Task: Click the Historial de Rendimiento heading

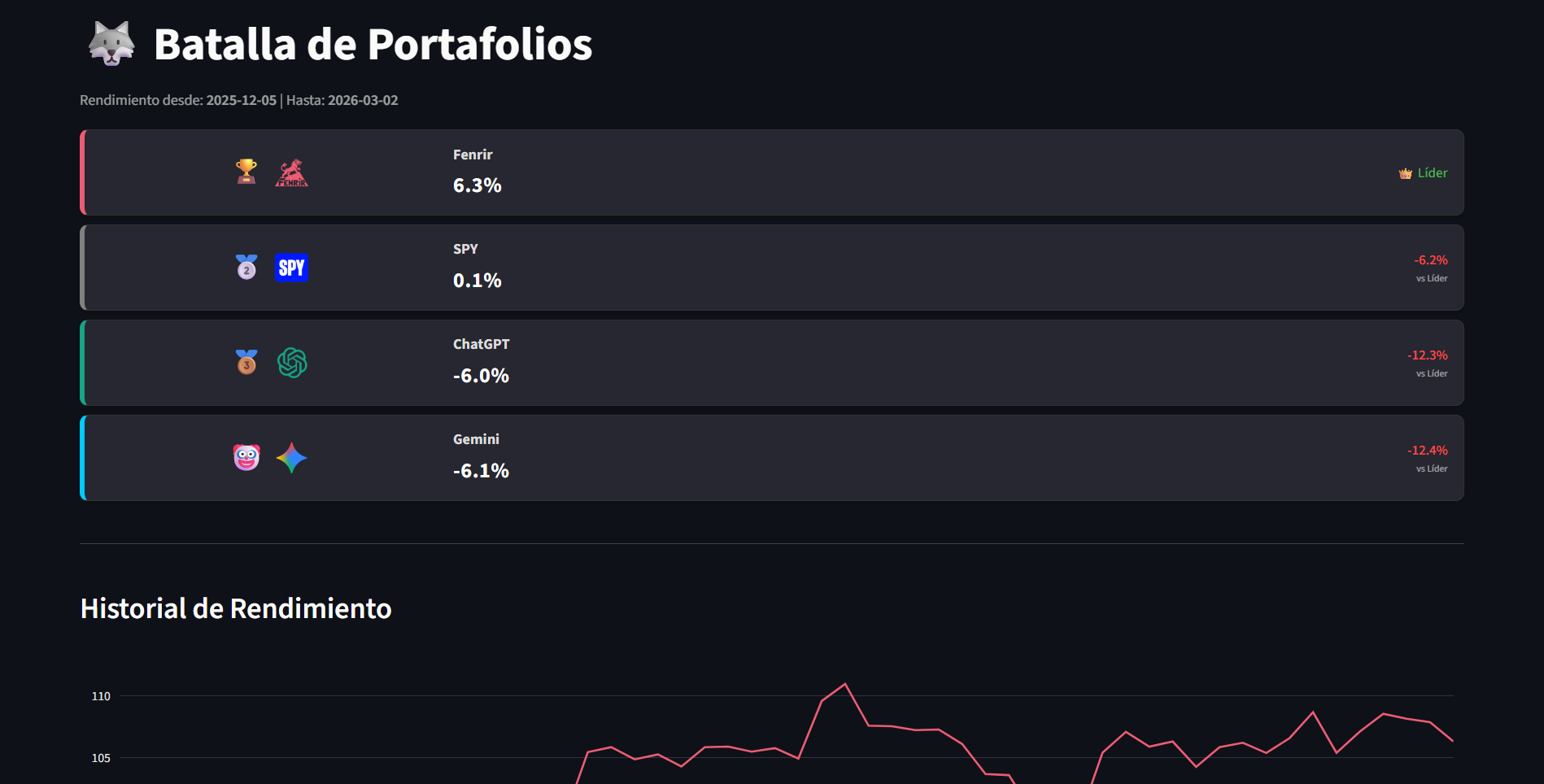Action: click(236, 608)
